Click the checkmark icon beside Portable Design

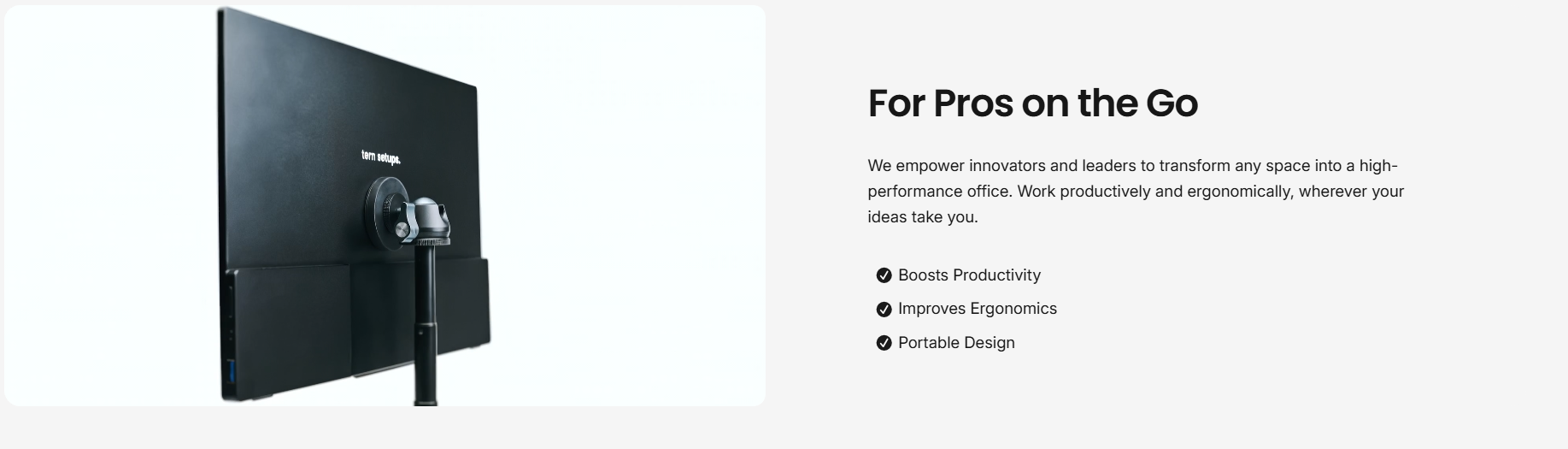(x=884, y=343)
